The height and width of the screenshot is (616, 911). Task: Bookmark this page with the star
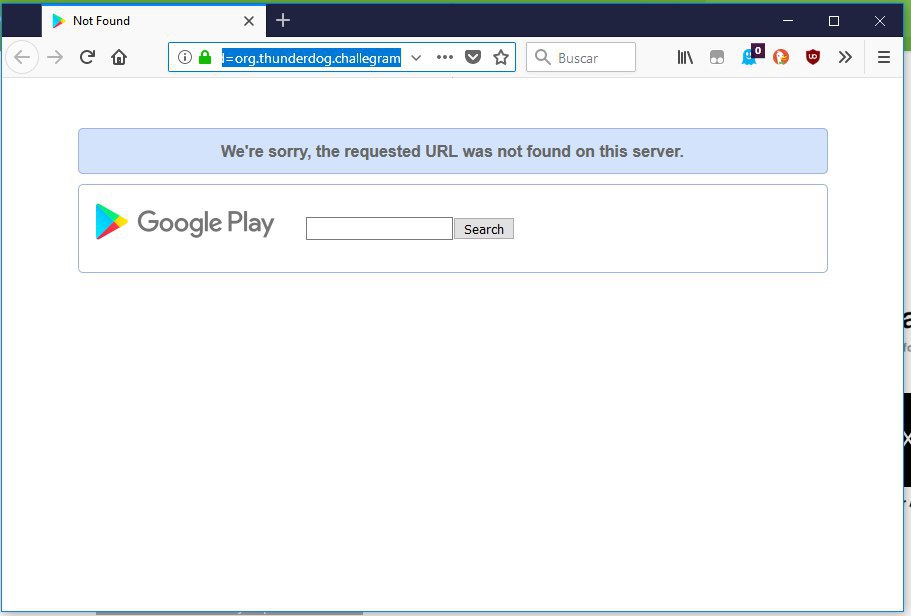coord(501,58)
